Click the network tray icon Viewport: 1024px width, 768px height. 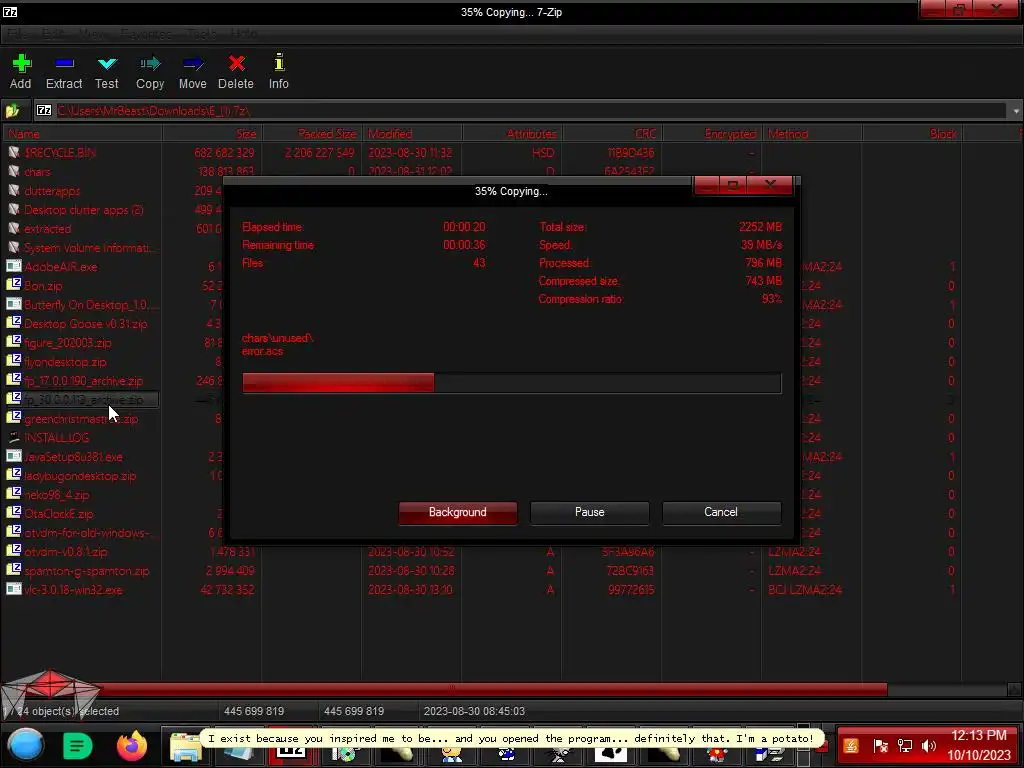(x=905, y=745)
